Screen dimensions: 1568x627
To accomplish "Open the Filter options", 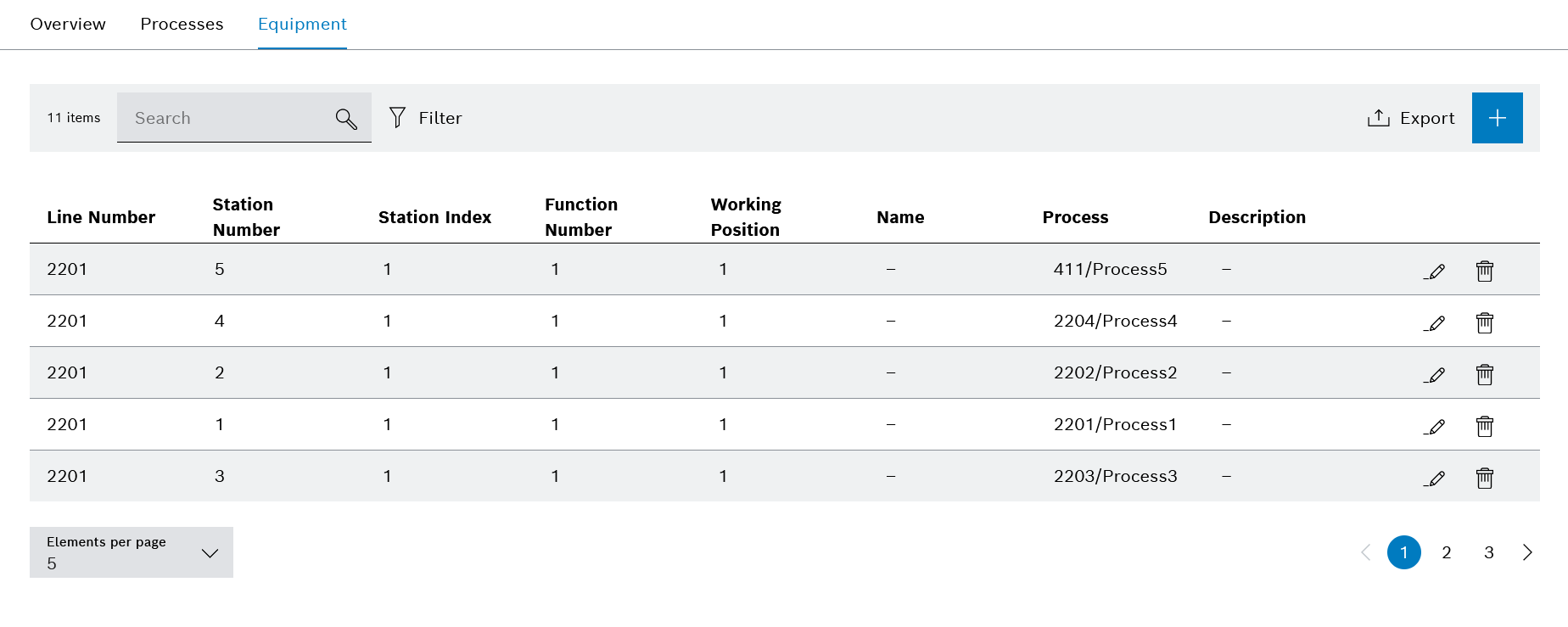I will [x=425, y=118].
